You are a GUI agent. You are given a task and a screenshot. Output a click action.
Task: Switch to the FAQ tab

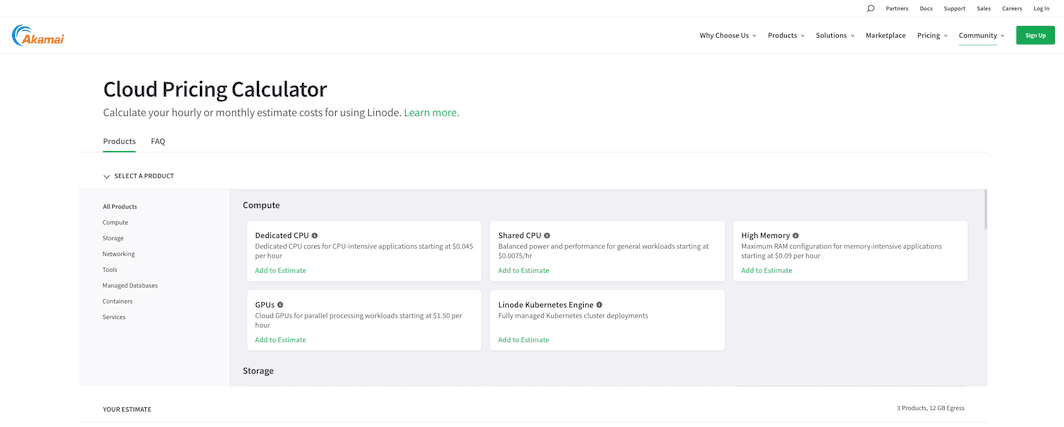coord(158,142)
